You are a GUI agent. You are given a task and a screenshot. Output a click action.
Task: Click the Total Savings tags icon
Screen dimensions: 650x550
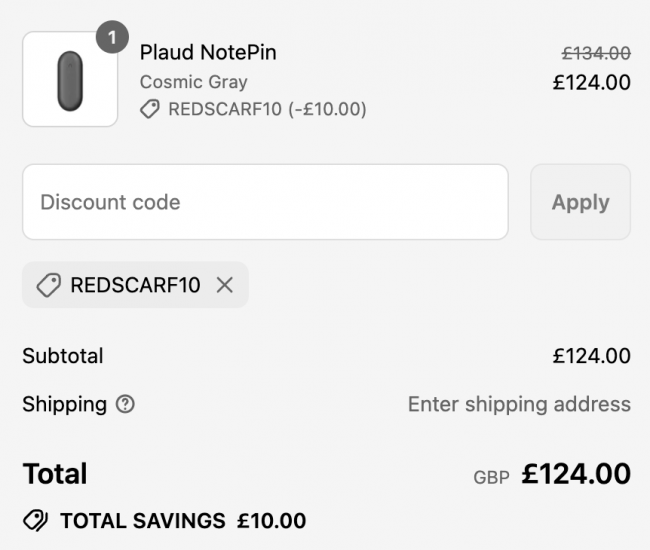tap(36, 521)
